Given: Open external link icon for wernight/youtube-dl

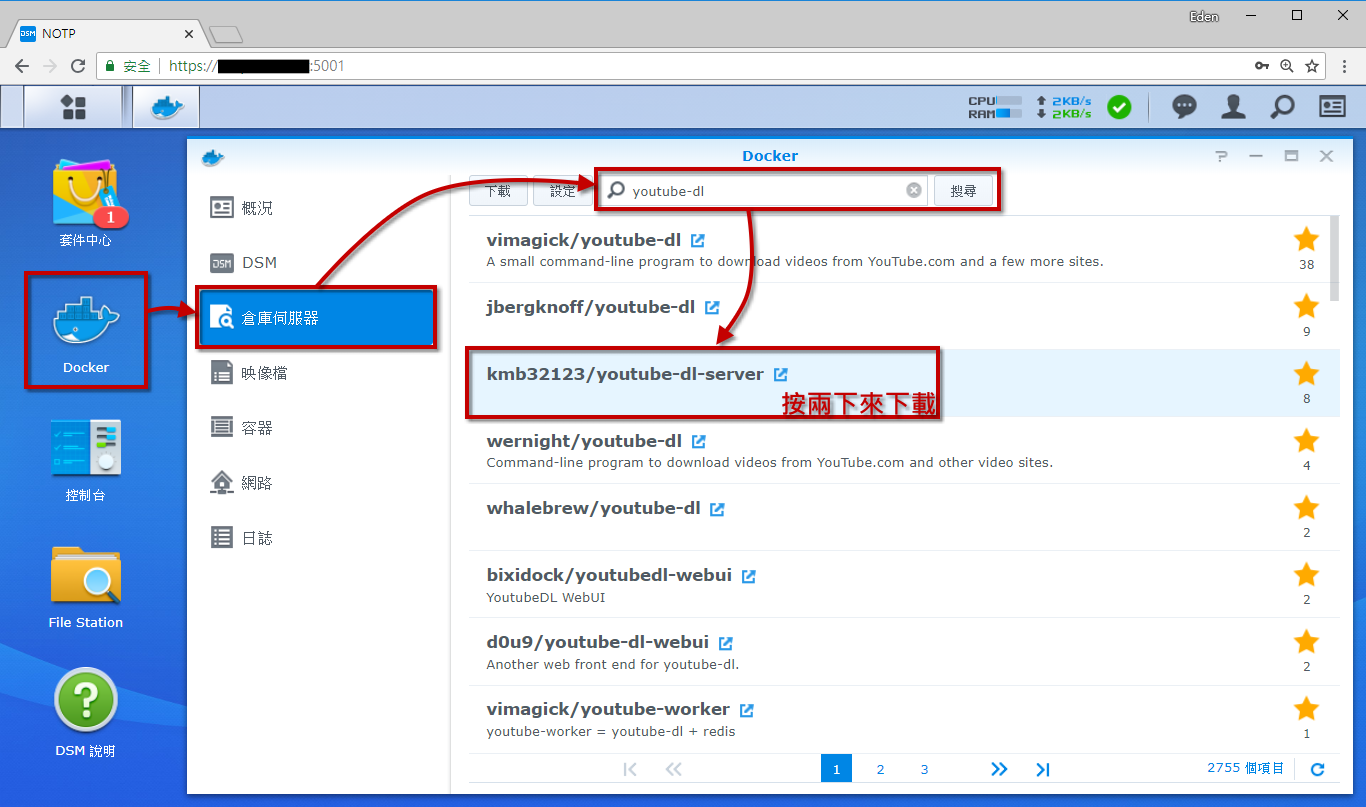Looking at the screenshot, I should pos(699,441).
